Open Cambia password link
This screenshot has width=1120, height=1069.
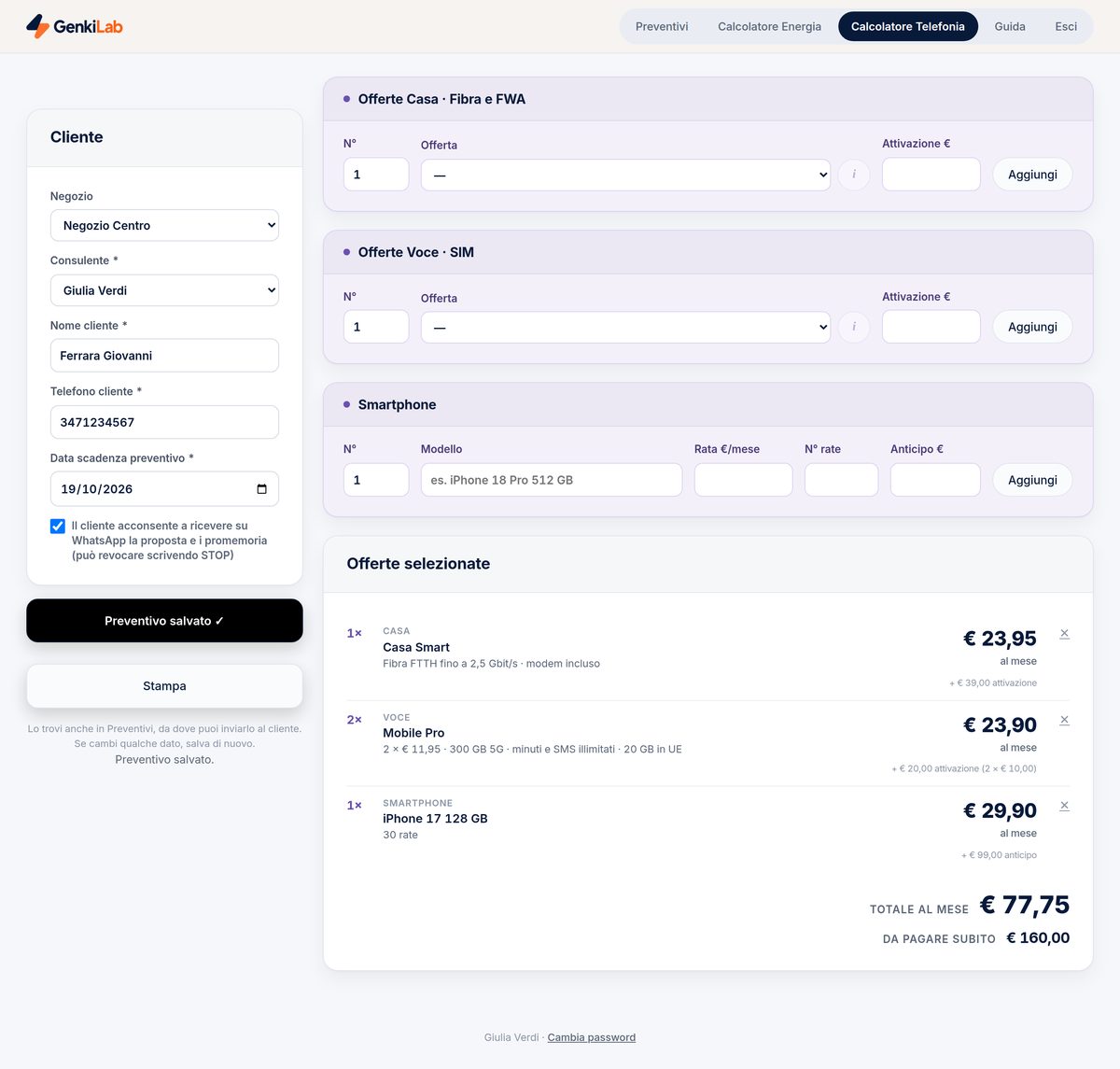click(x=592, y=1037)
